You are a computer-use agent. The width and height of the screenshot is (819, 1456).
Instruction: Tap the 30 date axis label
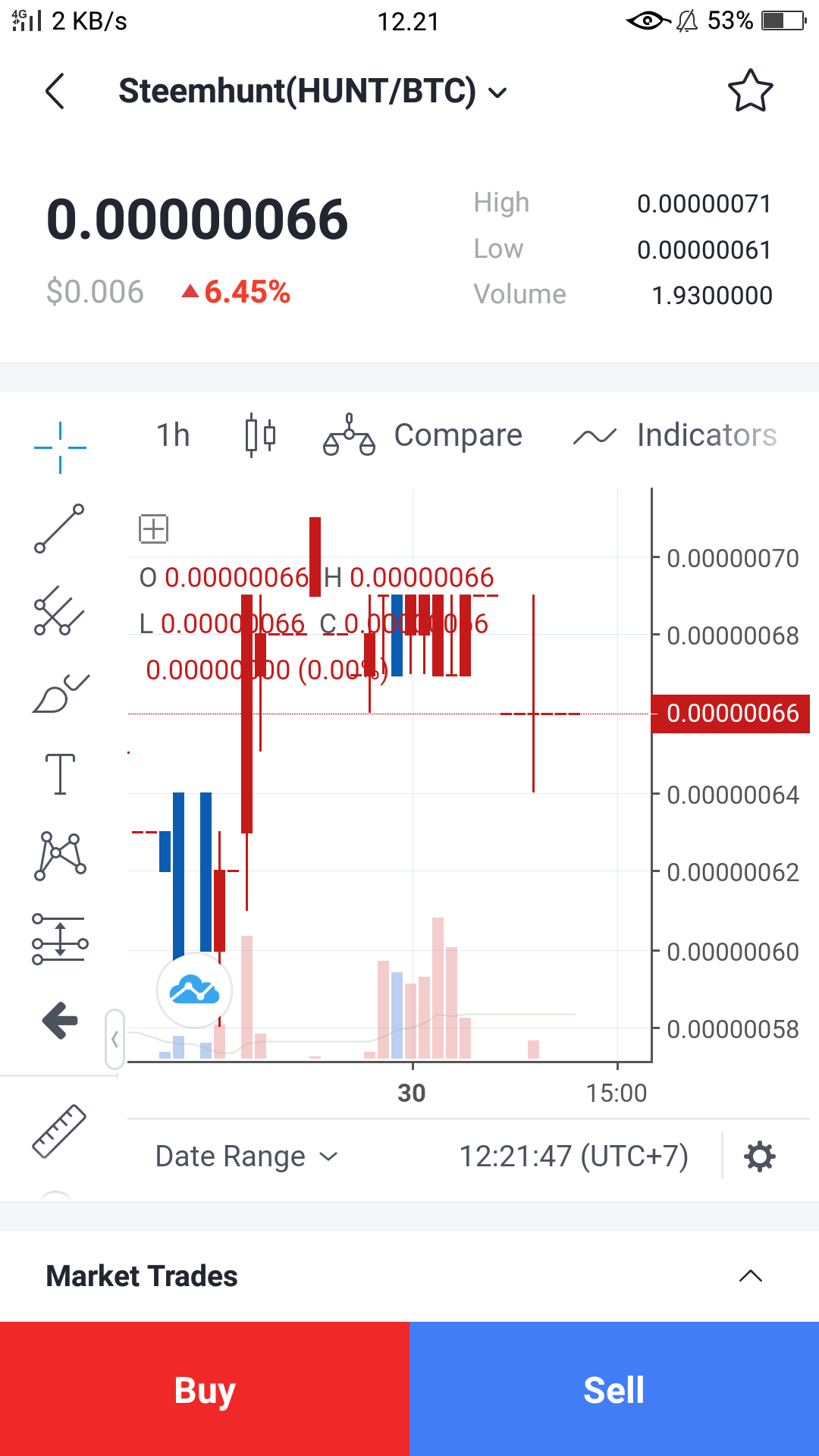point(412,1093)
